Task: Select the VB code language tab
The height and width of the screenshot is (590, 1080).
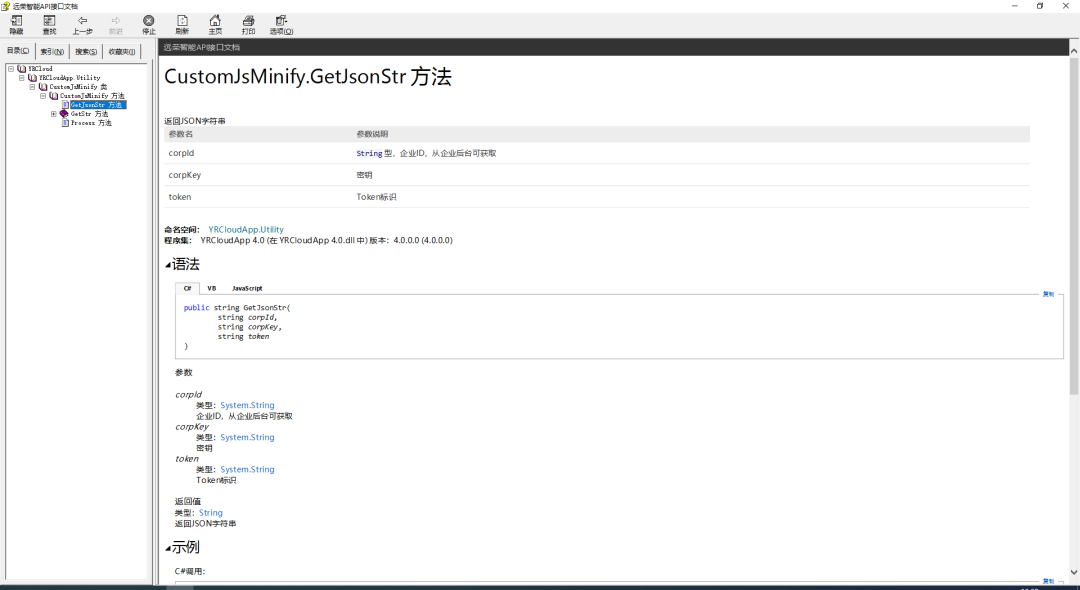Action: click(x=211, y=288)
